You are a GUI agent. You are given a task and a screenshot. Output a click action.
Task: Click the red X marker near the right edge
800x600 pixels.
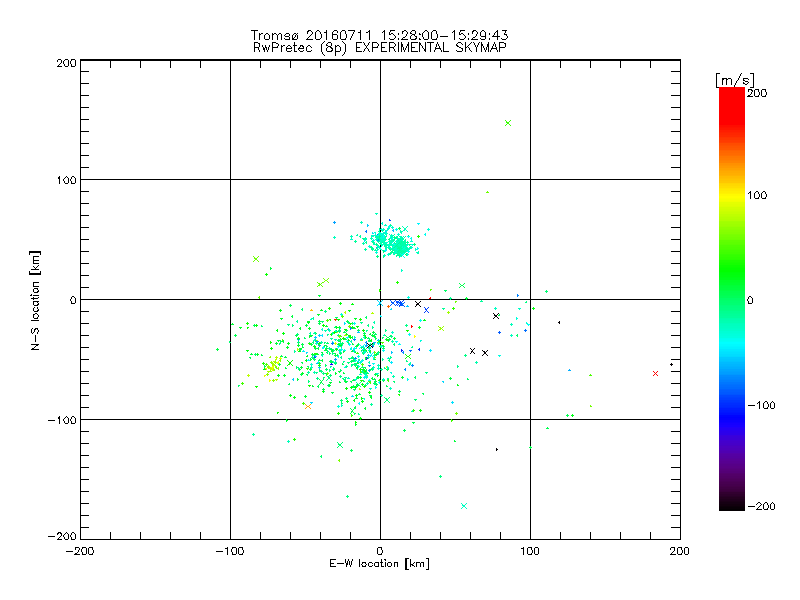(656, 373)
